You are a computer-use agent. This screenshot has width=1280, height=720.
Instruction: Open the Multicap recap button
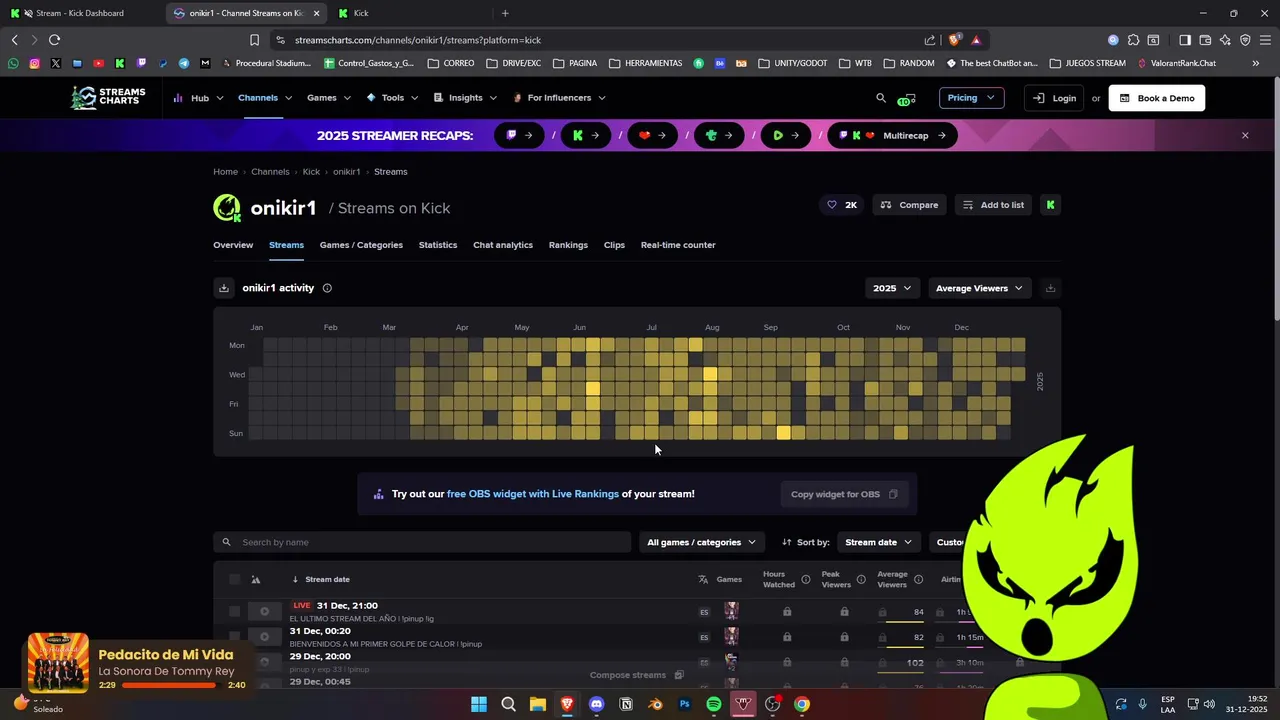pos(892,135)
